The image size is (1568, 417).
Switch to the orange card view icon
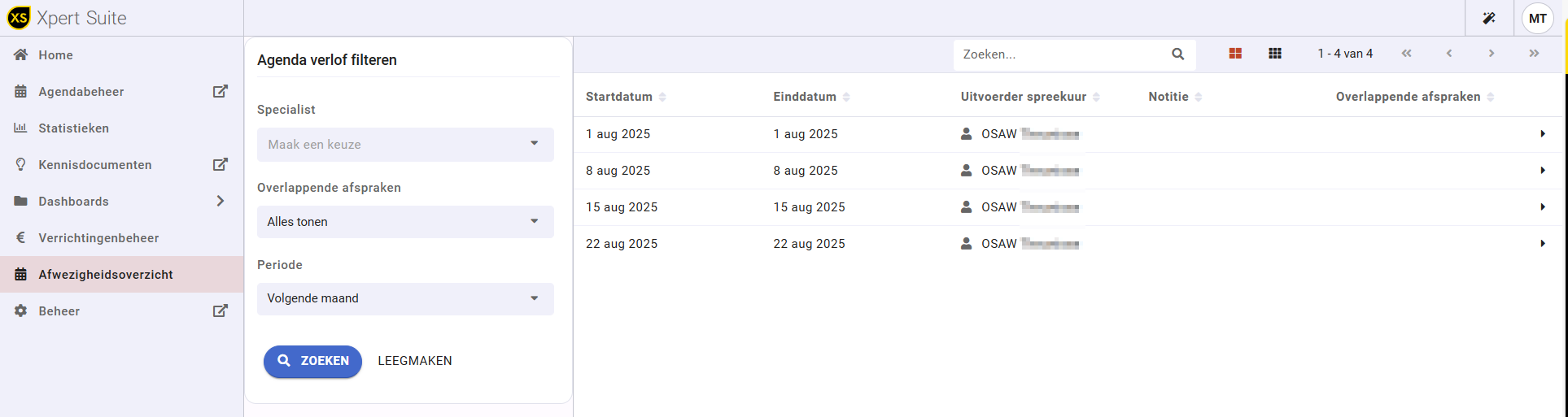coord(1235,54)
